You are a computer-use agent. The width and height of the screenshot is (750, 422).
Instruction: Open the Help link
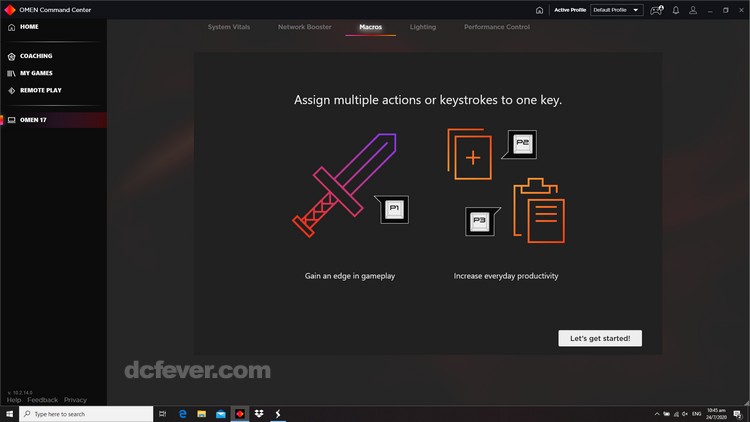click(14, 400)
